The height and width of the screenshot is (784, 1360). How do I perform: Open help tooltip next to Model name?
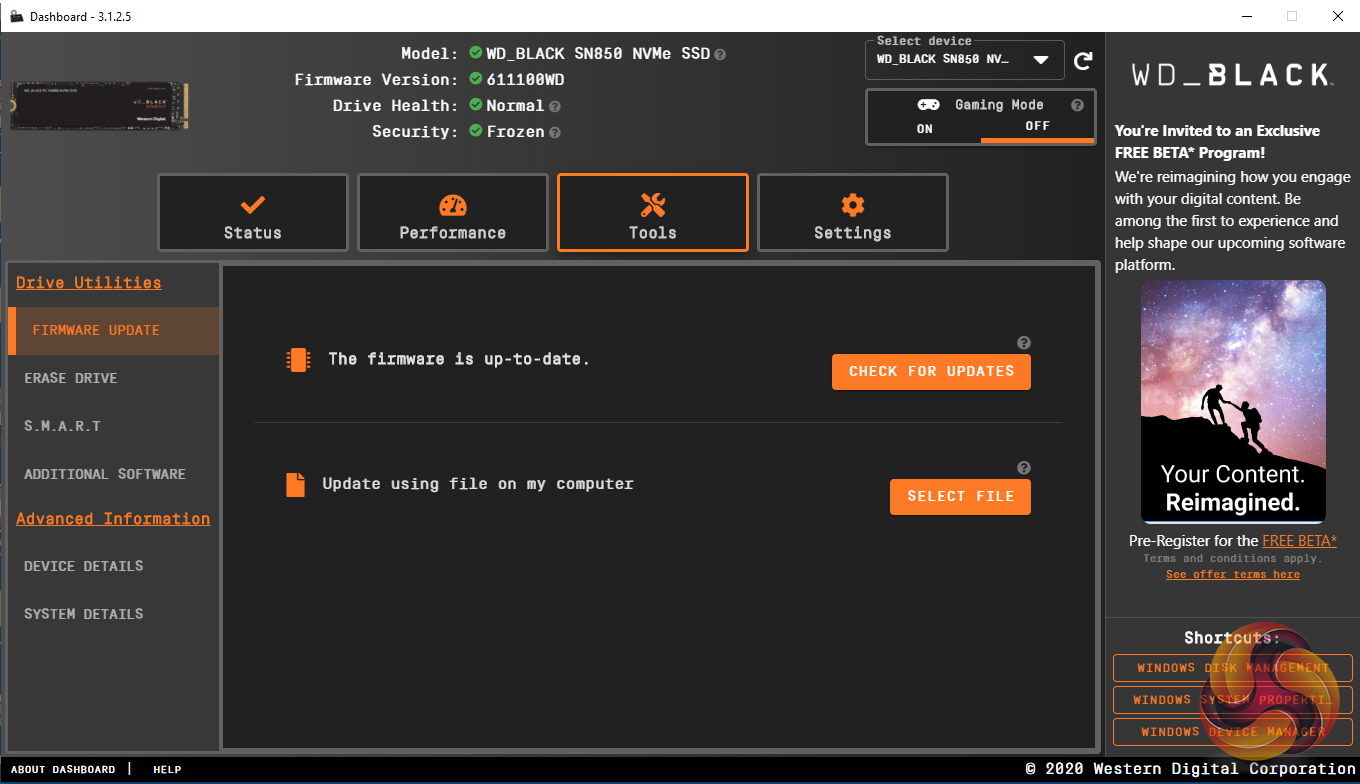click(720, 54)
